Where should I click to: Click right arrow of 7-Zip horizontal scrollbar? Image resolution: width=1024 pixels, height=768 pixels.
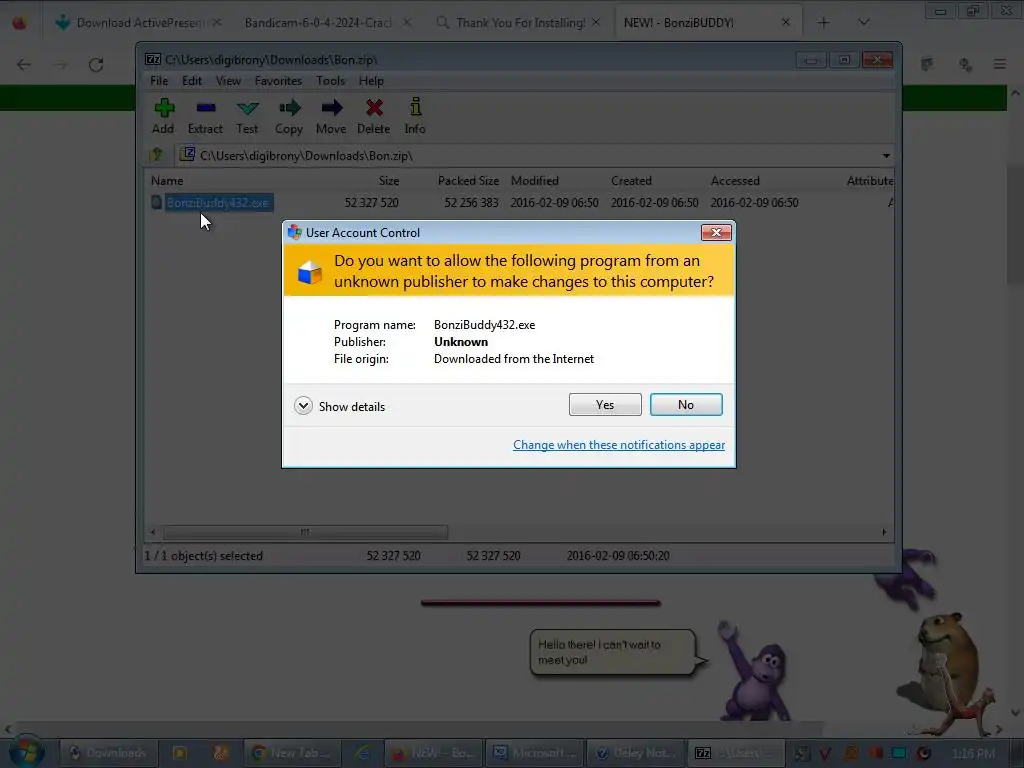884,532
